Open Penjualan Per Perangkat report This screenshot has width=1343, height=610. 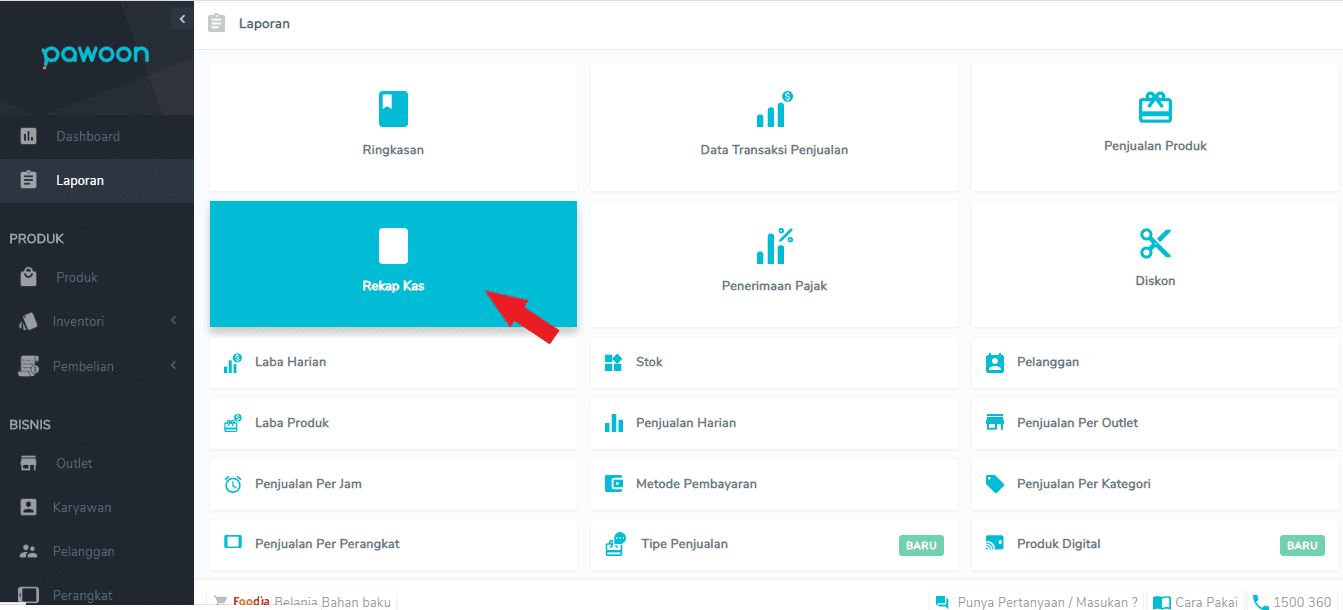393,544
